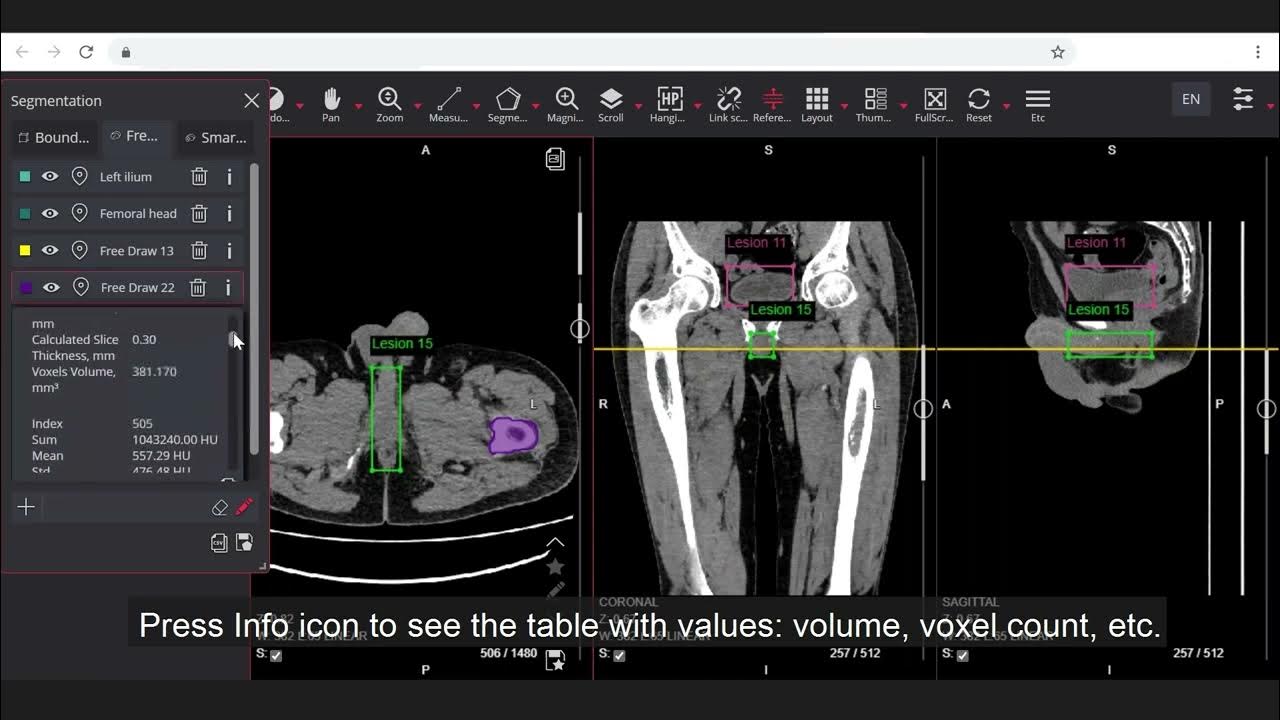Expand the Reset dropdown arrow
The height and width of the screenshot is (720, 1280).
click(x=1006, y=106)
